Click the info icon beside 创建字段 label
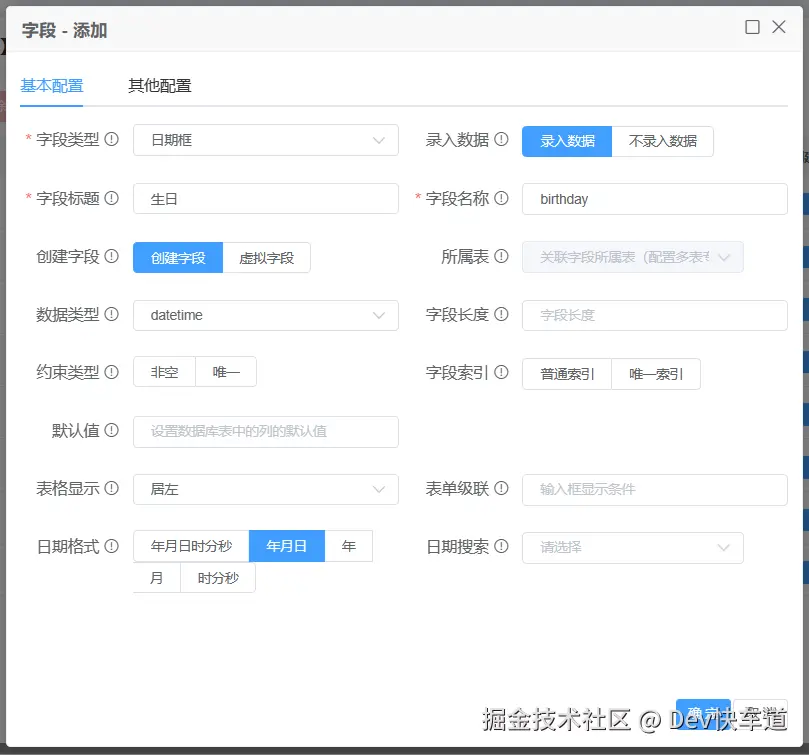The height and width of the screenshot is (755, 809). pyautogui.click(x=111, y=256)
